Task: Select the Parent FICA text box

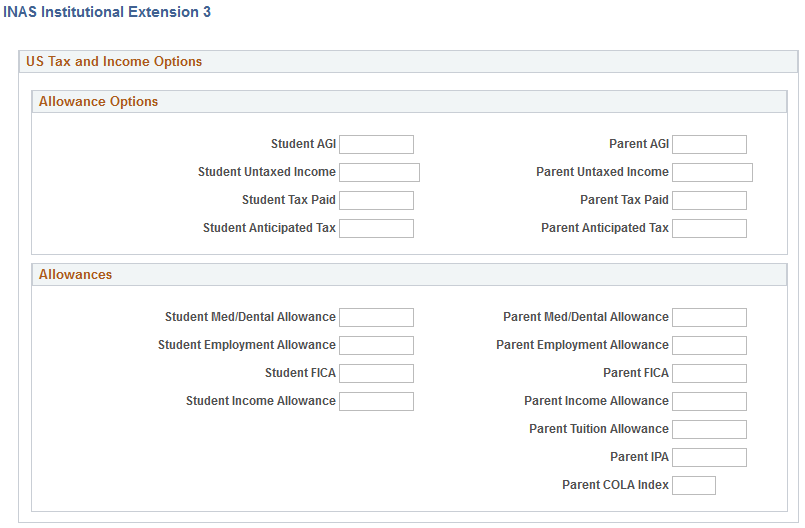Action: pyautogui.click(x=709, y=374)
